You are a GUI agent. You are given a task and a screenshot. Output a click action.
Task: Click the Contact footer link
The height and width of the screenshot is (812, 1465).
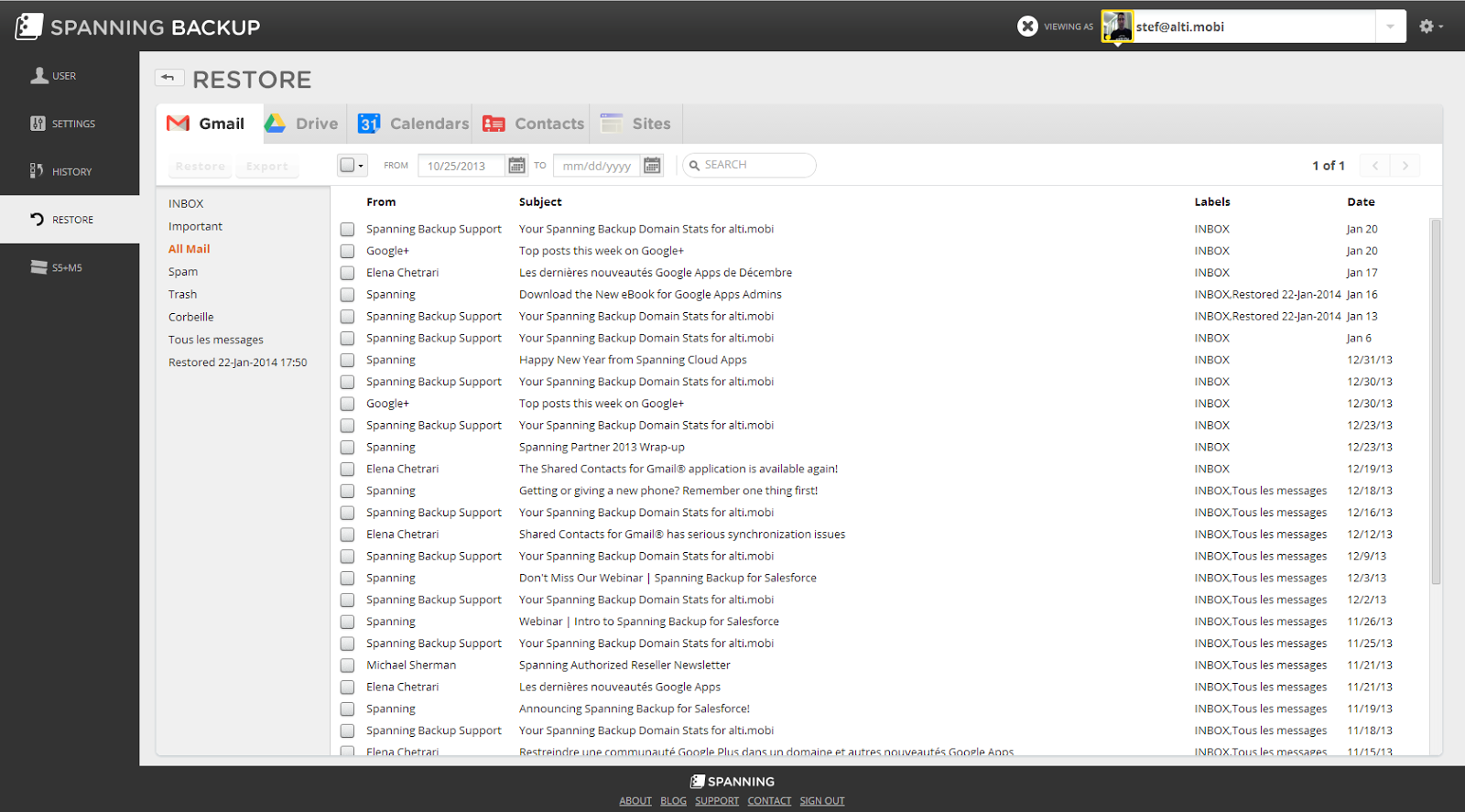point(769,801)
